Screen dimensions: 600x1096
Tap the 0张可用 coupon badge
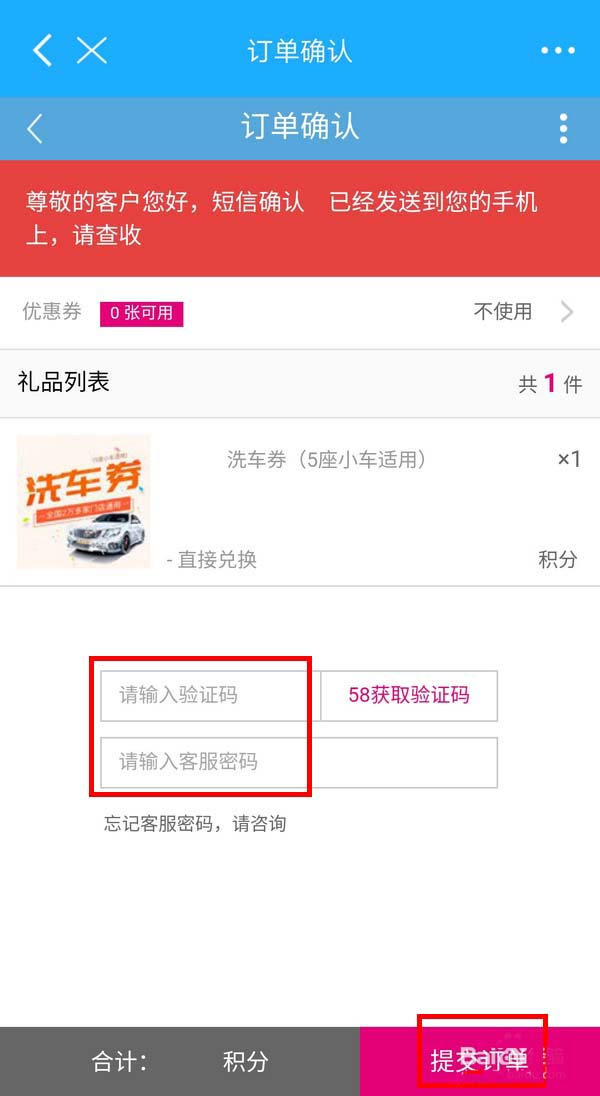click(x=141, y=313)
